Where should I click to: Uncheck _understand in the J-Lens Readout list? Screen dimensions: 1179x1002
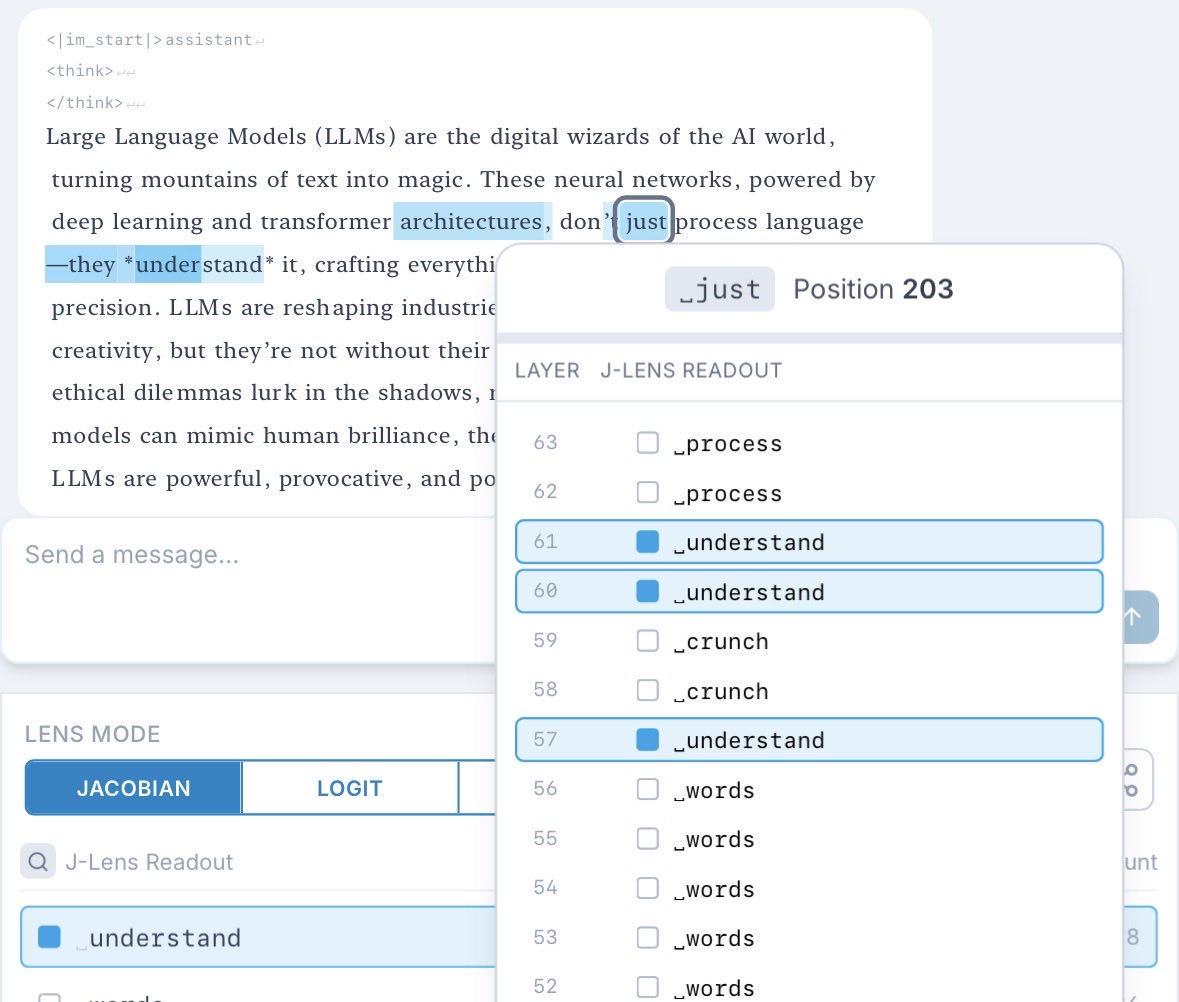pyautogui.click(x=50, y=937)
